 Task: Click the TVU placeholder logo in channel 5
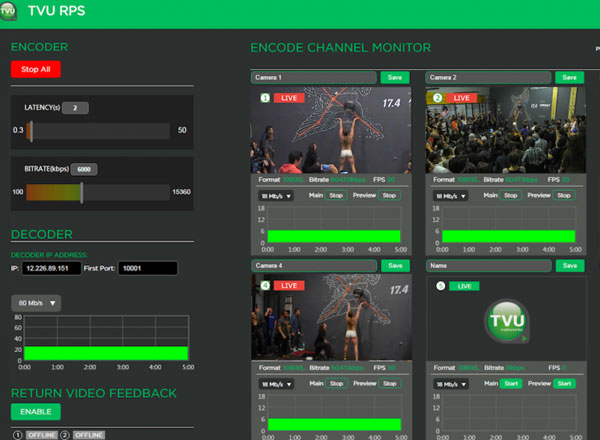(507, 321)
